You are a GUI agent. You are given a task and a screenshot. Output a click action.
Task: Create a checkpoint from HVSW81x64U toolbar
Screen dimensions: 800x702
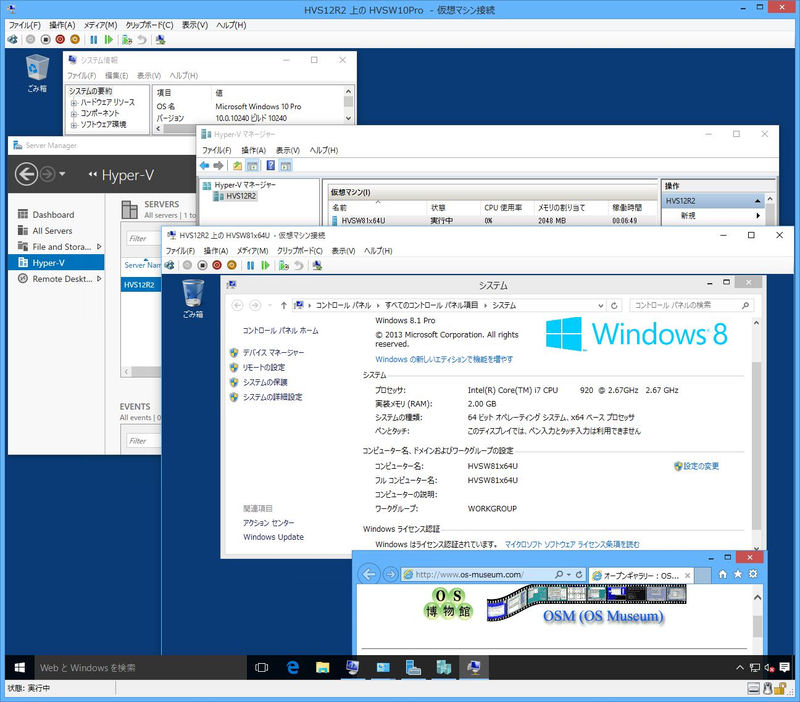click(x=284, y=265)
